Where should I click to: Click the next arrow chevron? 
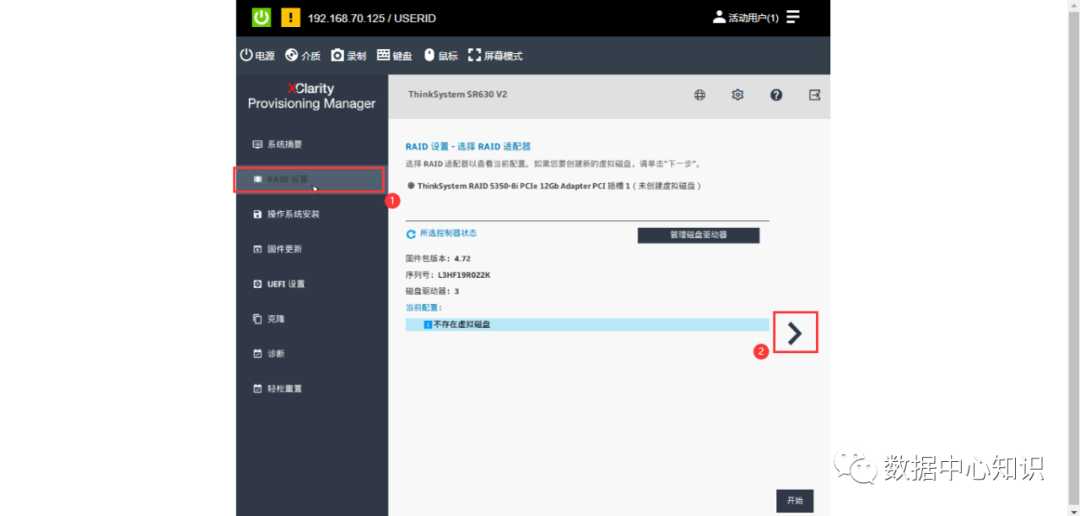click(x=796, y=333)
